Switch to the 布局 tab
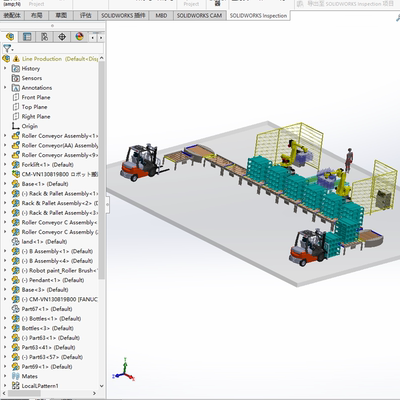This screenshot has width=400, height=400. 37,16
